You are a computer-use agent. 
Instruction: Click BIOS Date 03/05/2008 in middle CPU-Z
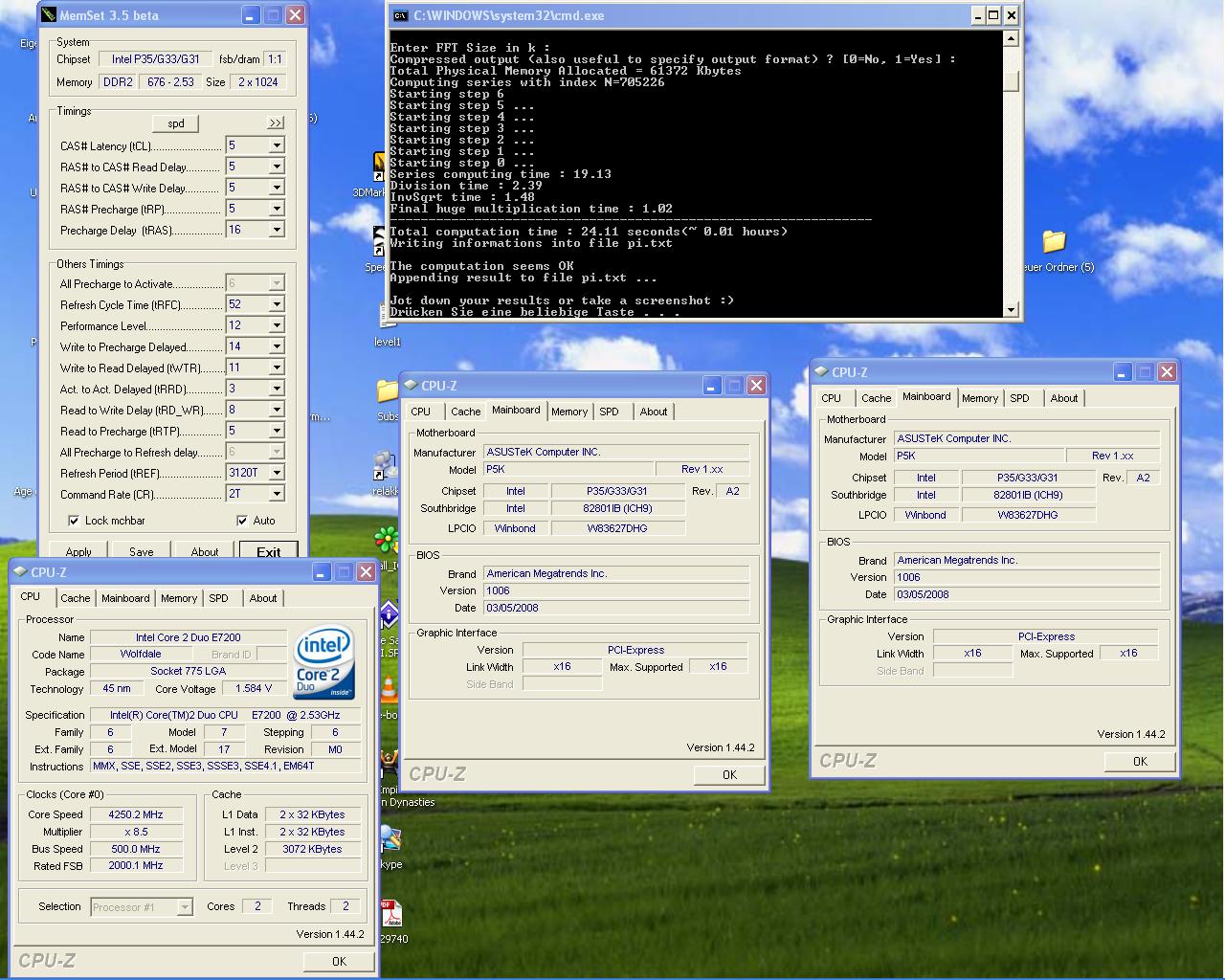(x=615, y=608)
